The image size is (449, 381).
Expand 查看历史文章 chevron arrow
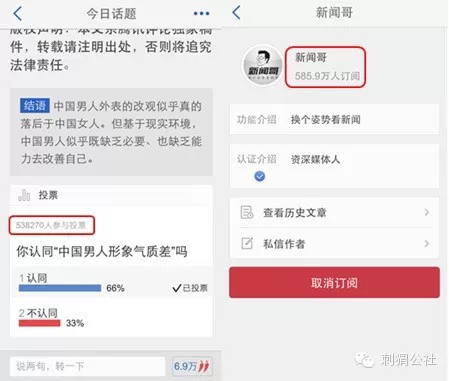pos(427,212)
